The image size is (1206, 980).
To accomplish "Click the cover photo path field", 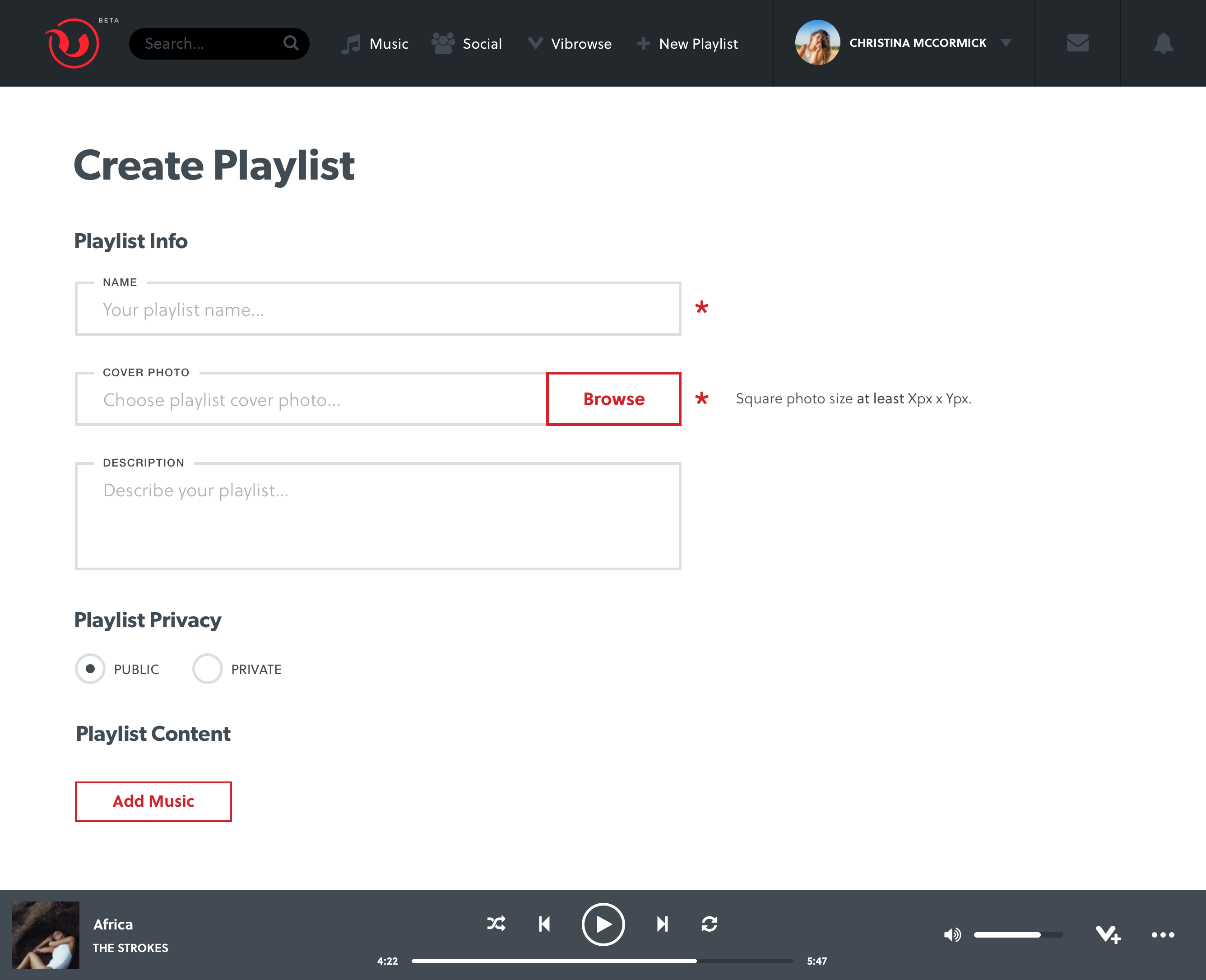I will coord(311,399).
